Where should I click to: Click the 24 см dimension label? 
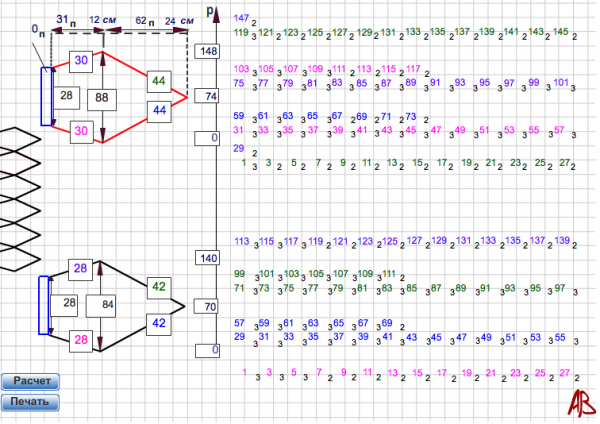pos(180,19)
